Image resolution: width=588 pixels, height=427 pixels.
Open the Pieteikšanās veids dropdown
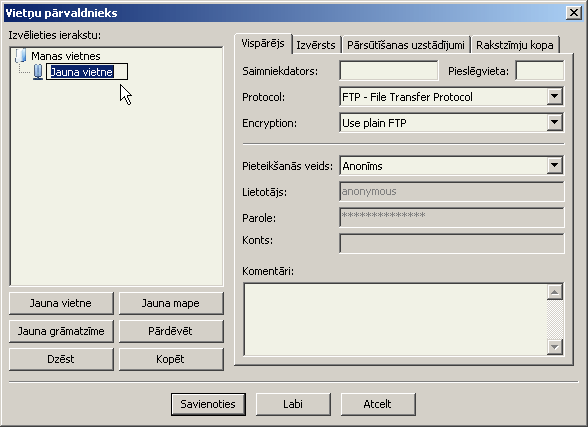555,166
